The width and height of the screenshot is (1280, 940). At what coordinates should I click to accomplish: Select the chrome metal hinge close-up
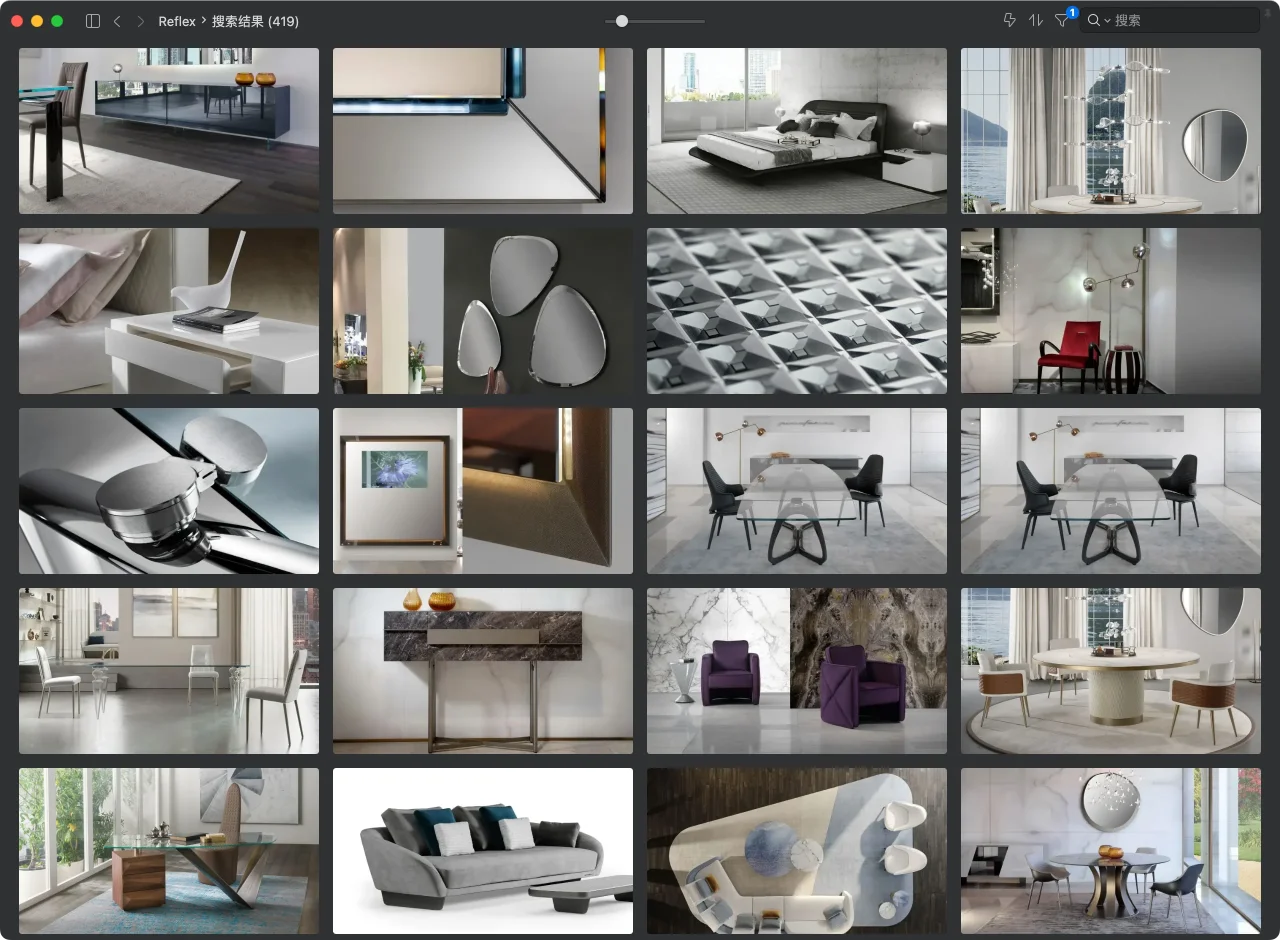169,491
